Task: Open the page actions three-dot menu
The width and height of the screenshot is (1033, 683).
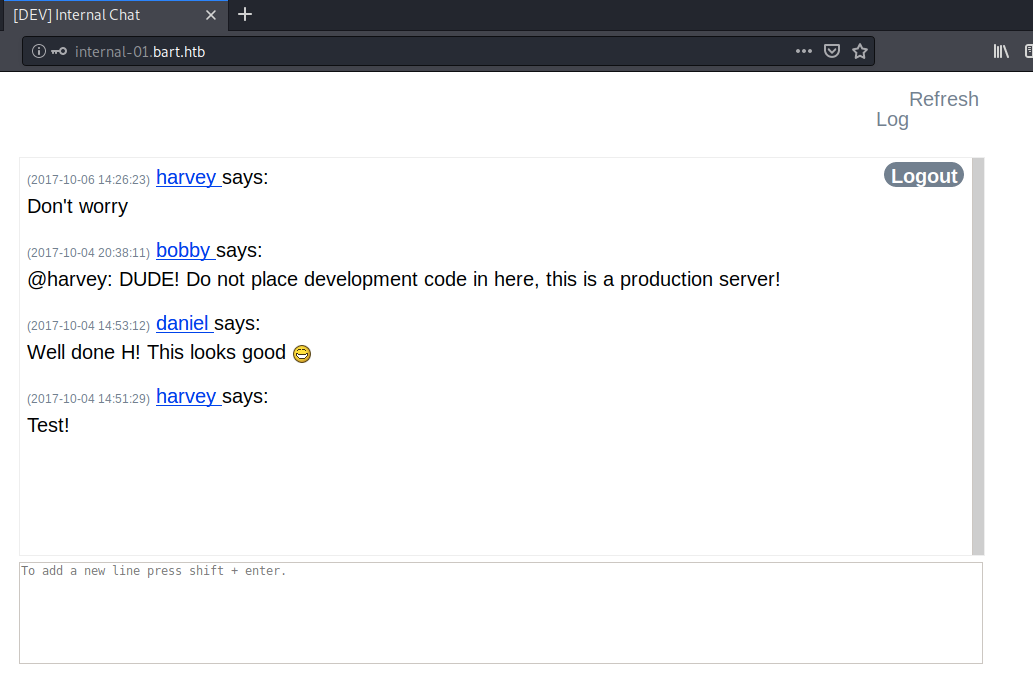Action: [804, 52]
